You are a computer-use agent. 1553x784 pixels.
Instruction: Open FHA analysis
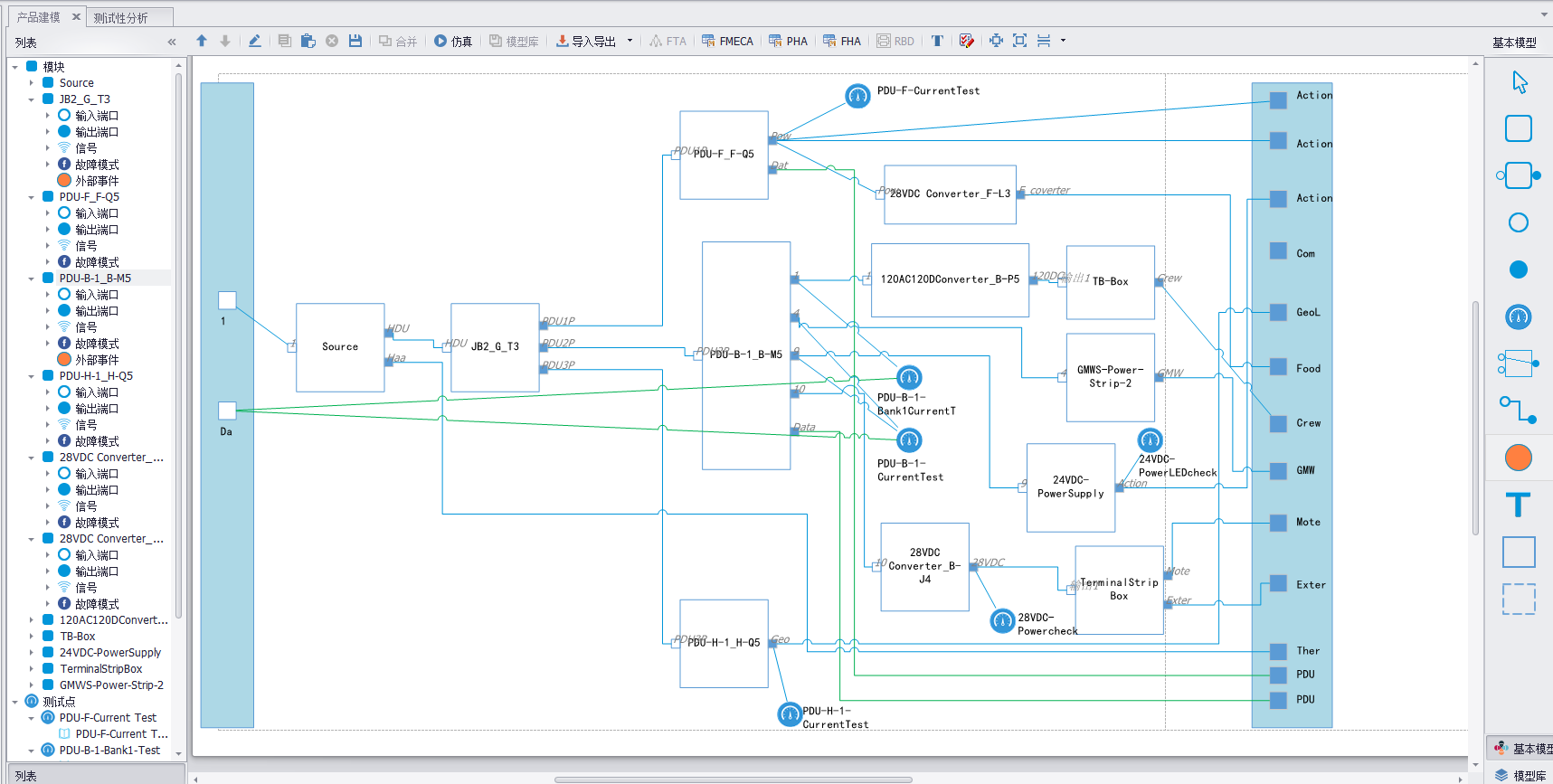(842, 41)
